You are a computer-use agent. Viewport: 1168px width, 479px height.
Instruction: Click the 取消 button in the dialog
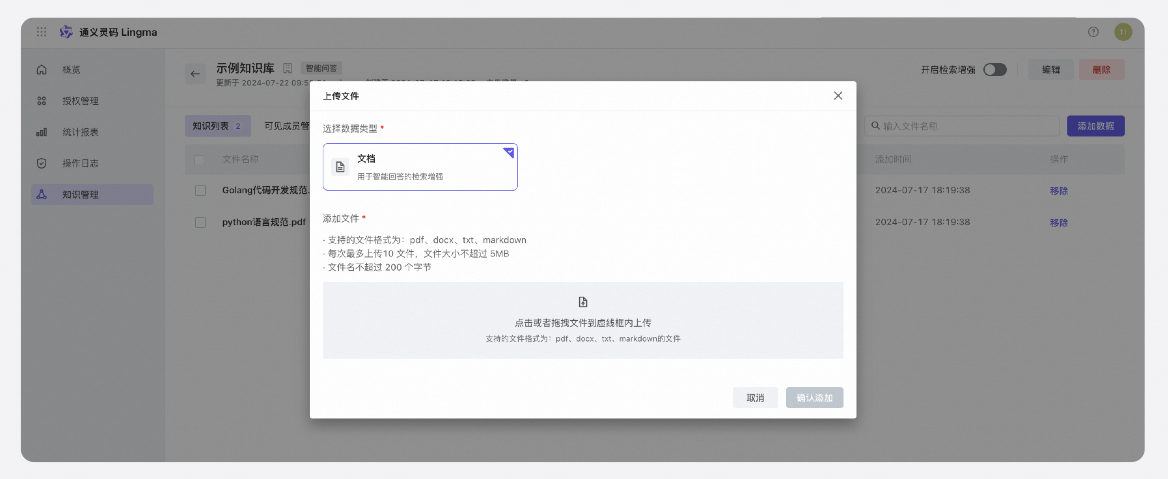[x=755, y=398]
